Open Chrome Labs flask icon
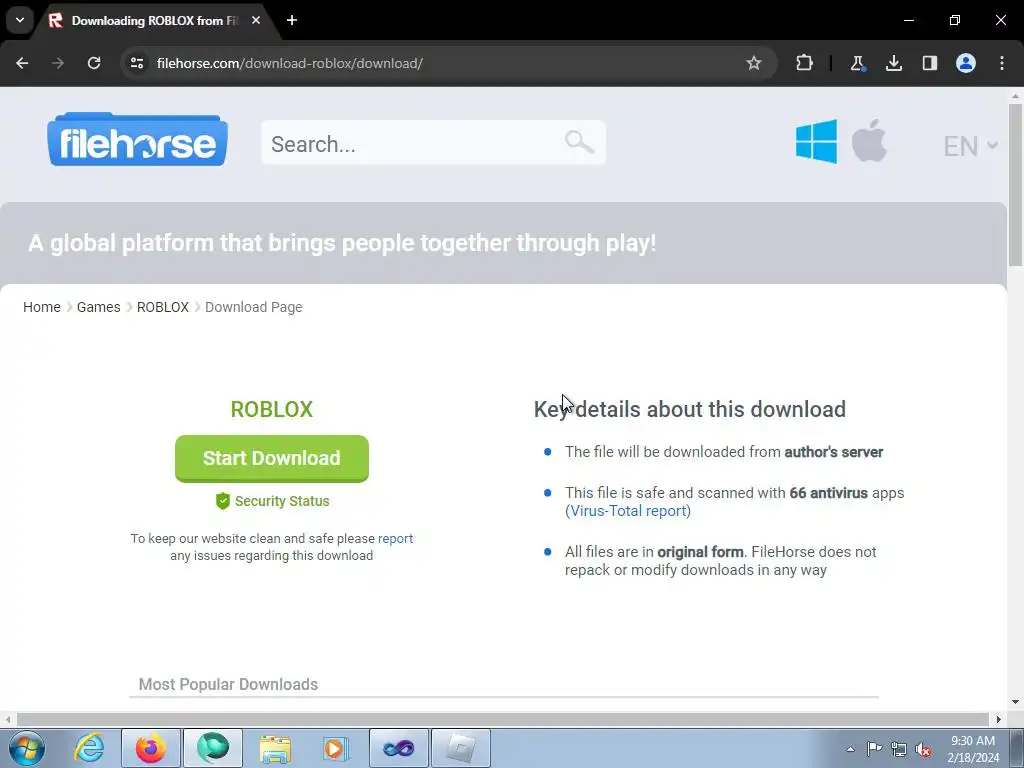 tap(857, 63)
